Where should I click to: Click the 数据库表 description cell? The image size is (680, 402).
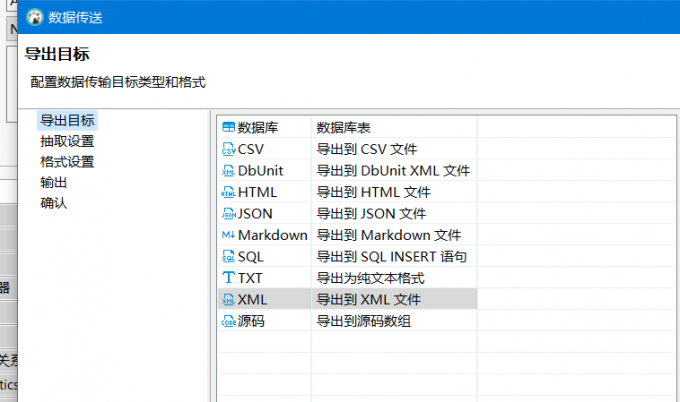click(343, 127)
